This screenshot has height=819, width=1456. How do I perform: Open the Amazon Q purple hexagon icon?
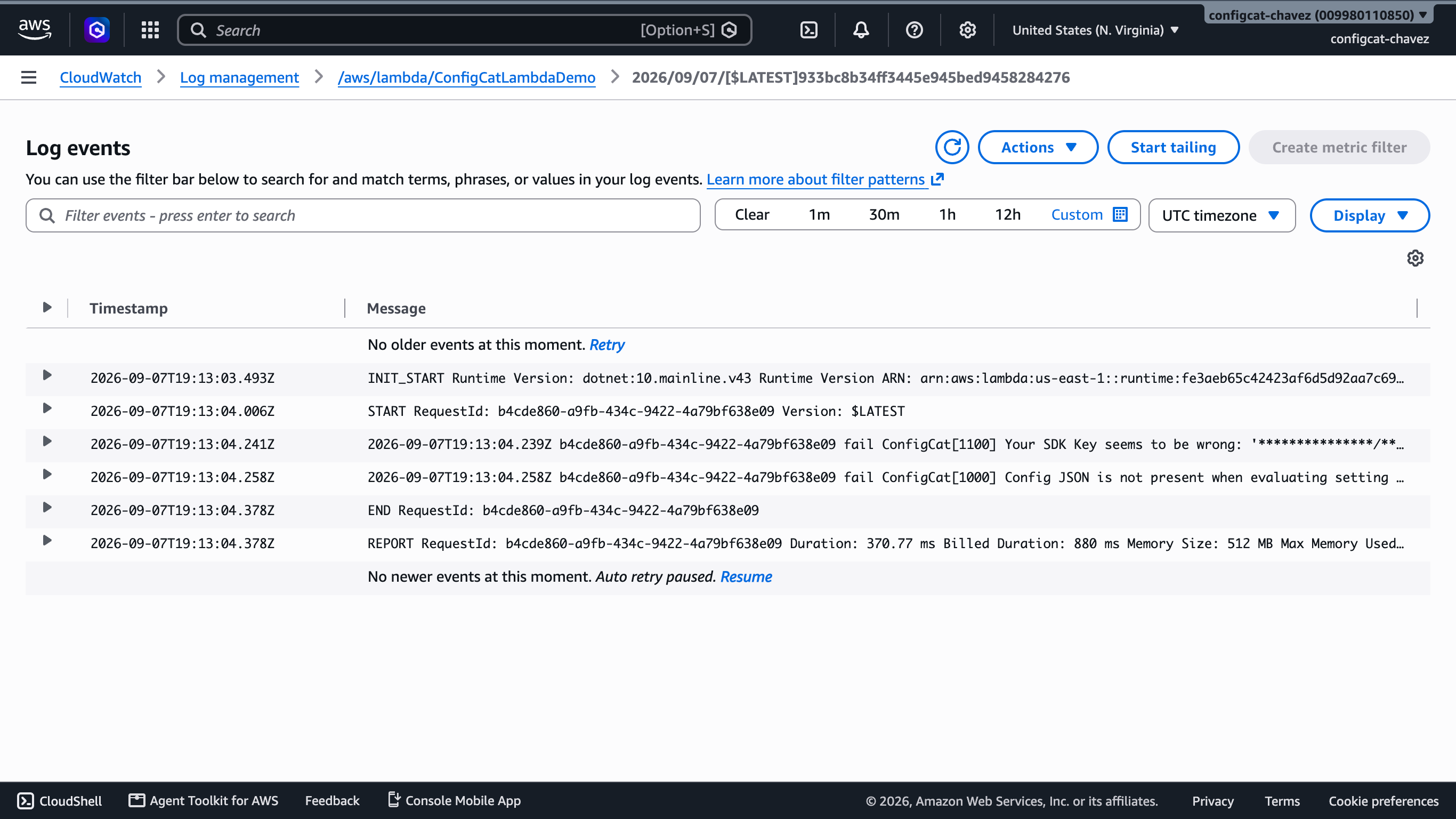pyautogui.click(x=96, y=29)
